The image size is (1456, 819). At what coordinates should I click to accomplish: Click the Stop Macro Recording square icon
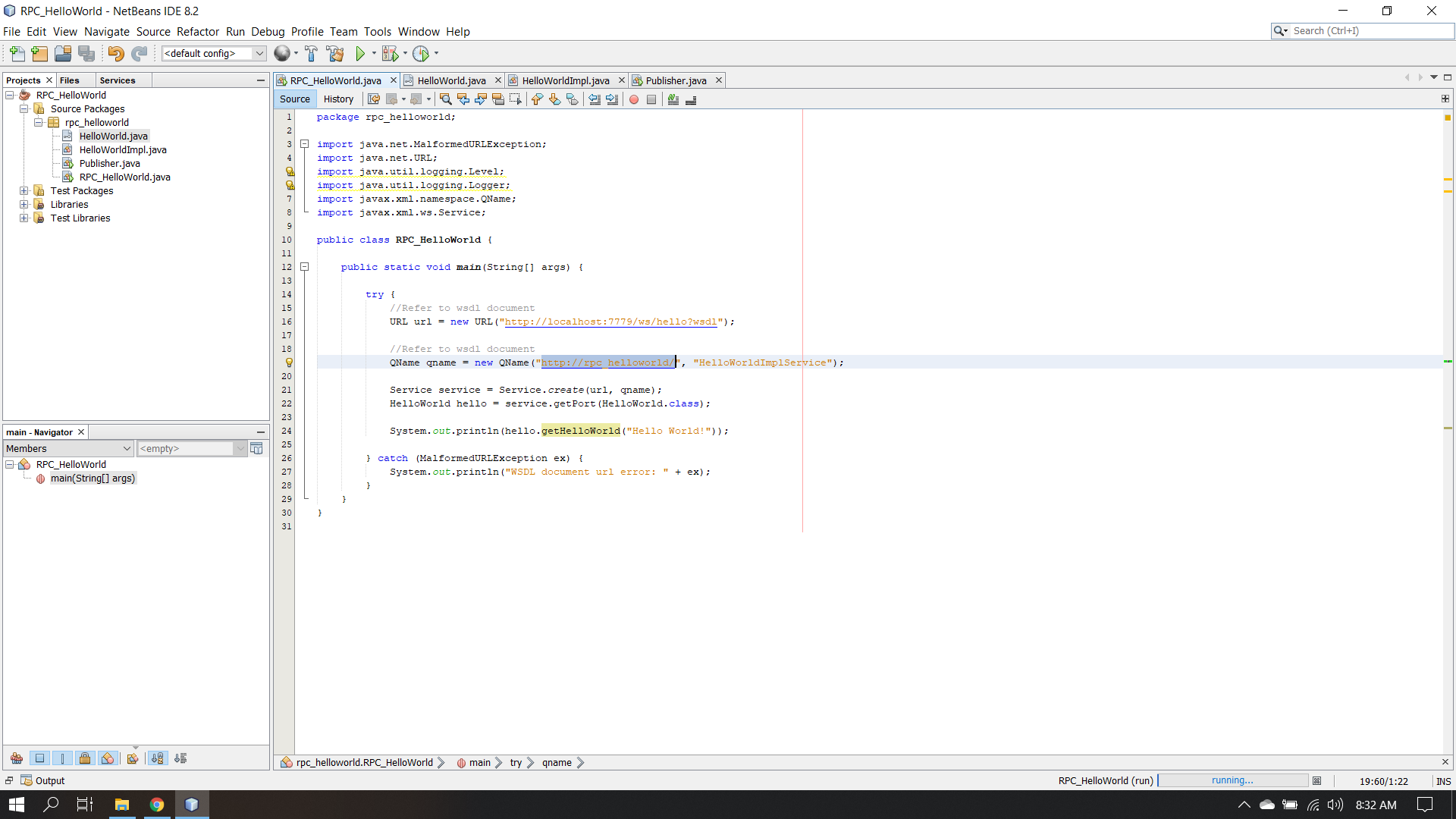pos(651,99)
